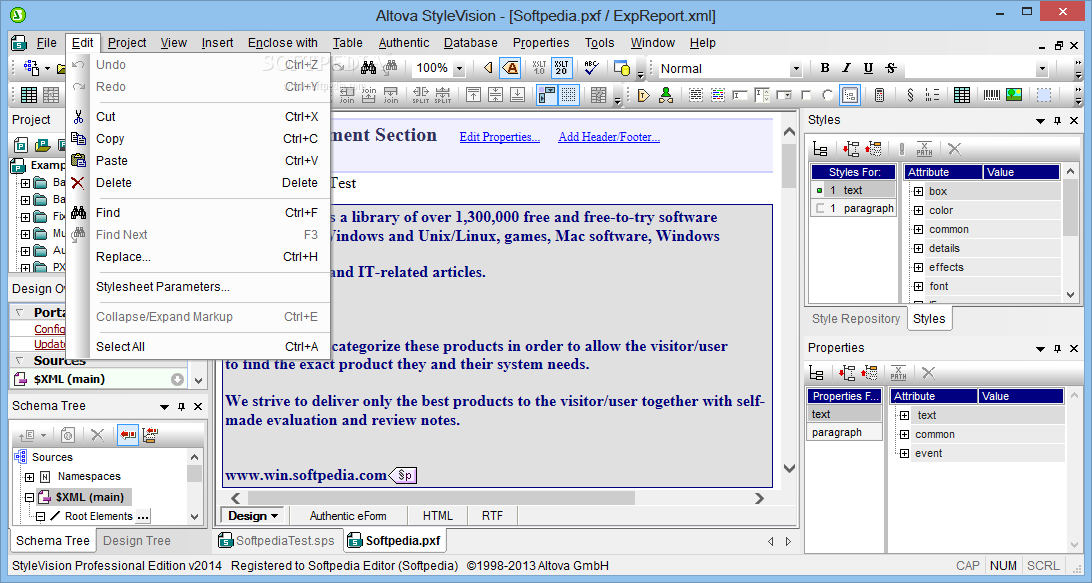This screenshot has height=583, width=1092.
Task: Expand the box attribute in Styles
Action: [x=918, y=191]
